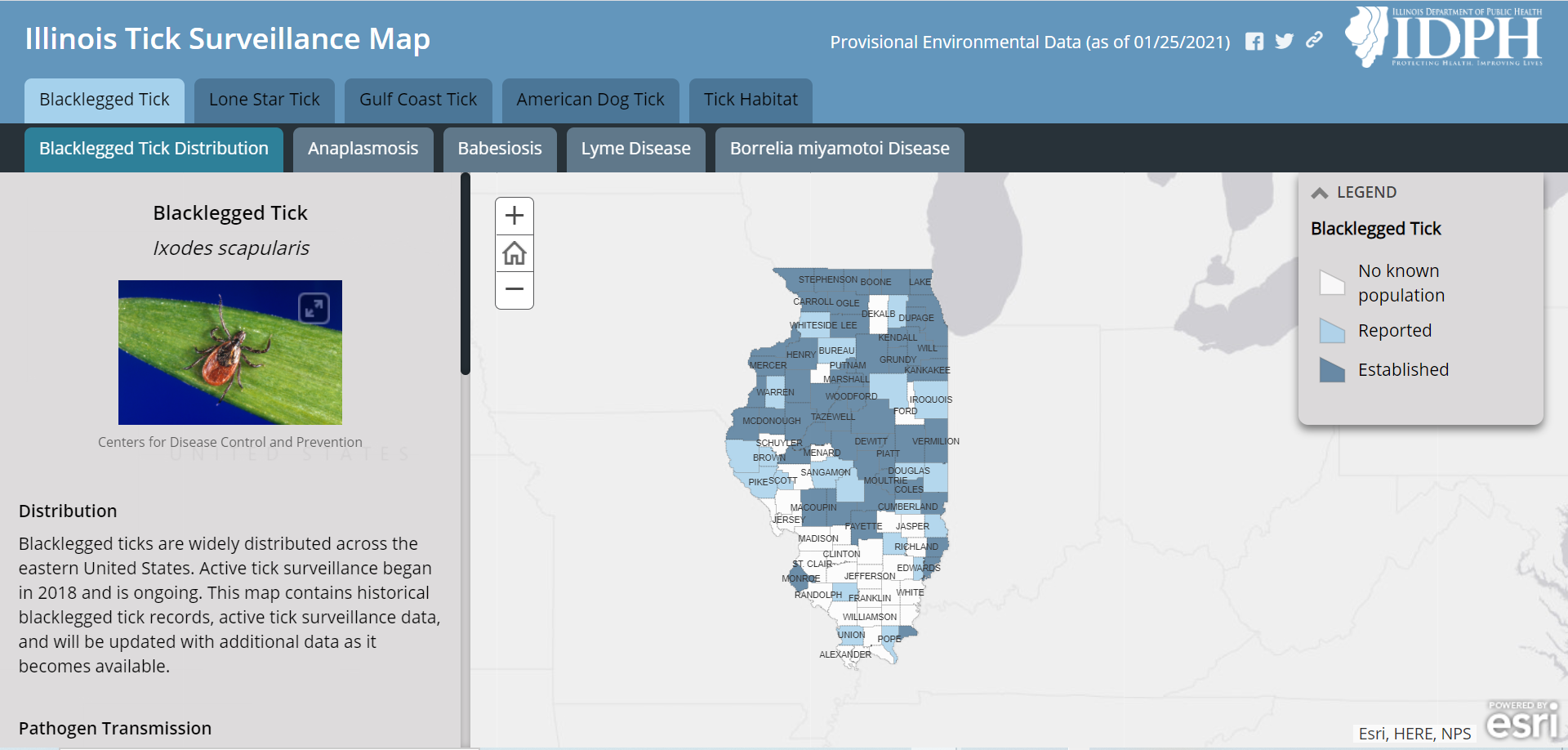Select Tazewell county on the map
The image size is (1568, 750).
833,418
